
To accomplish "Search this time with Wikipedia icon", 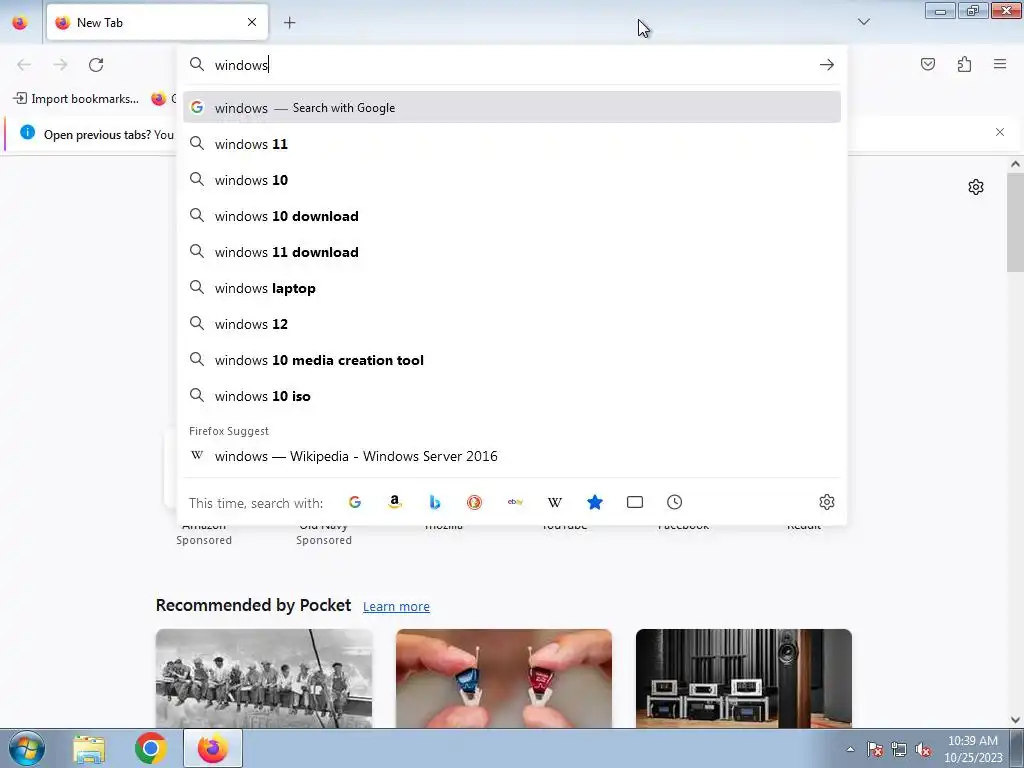I will click(x=554, y=502).
